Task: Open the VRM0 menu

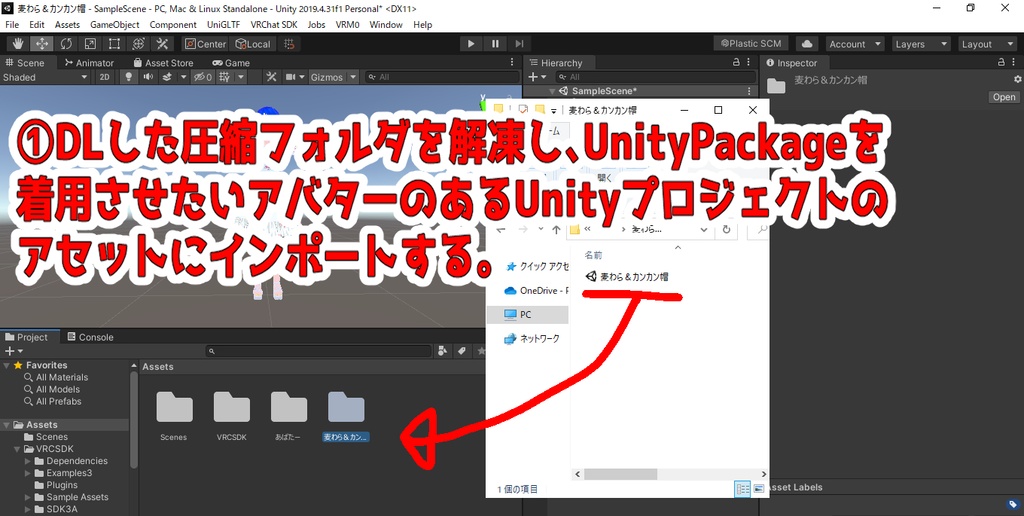Action: pos(347,25)
